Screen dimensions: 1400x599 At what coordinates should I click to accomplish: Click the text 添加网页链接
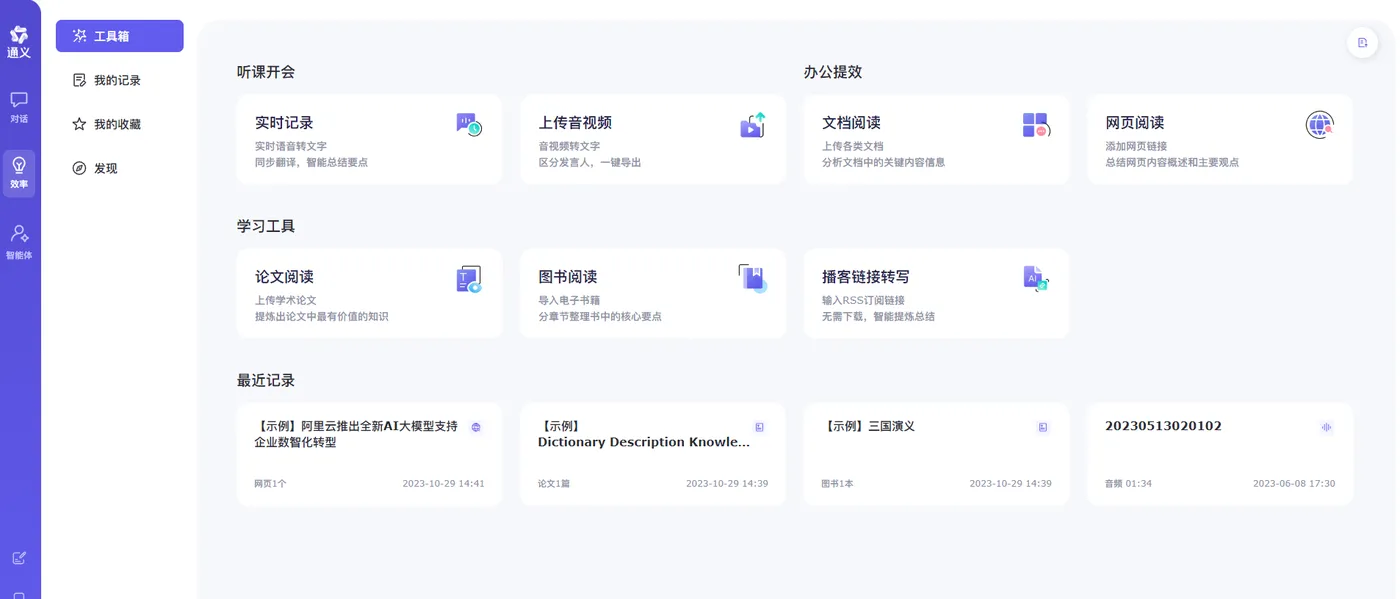click(x=1136, y=146)
